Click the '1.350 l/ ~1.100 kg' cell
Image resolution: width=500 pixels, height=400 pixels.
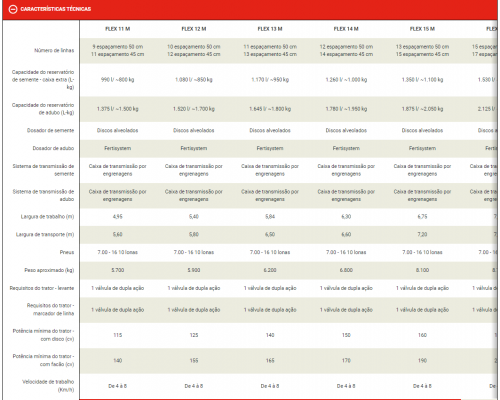422,80
